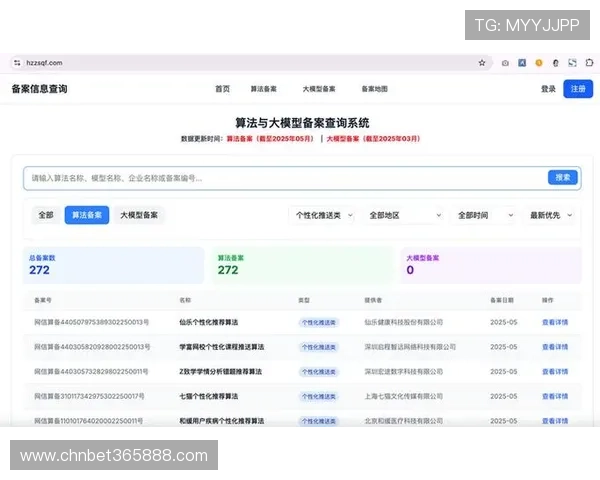Click the 大模型备案 0 stat card

(x=491, y=265)
